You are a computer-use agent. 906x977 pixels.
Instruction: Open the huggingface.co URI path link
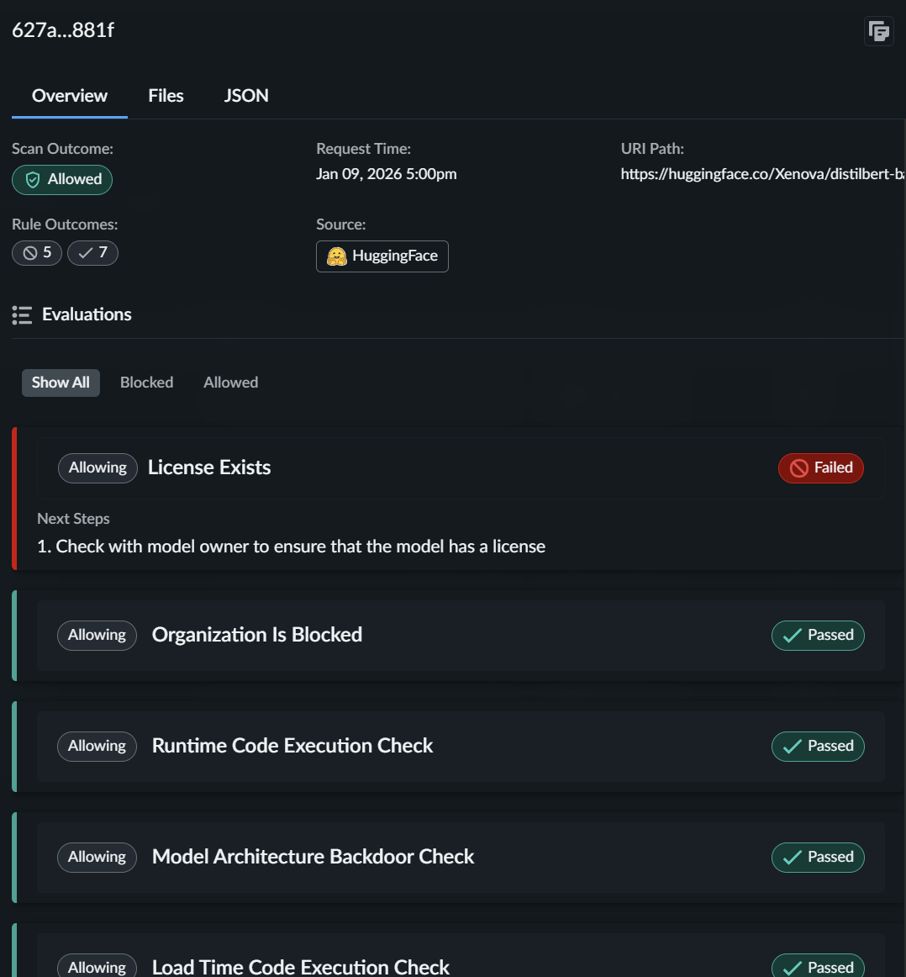762,174
